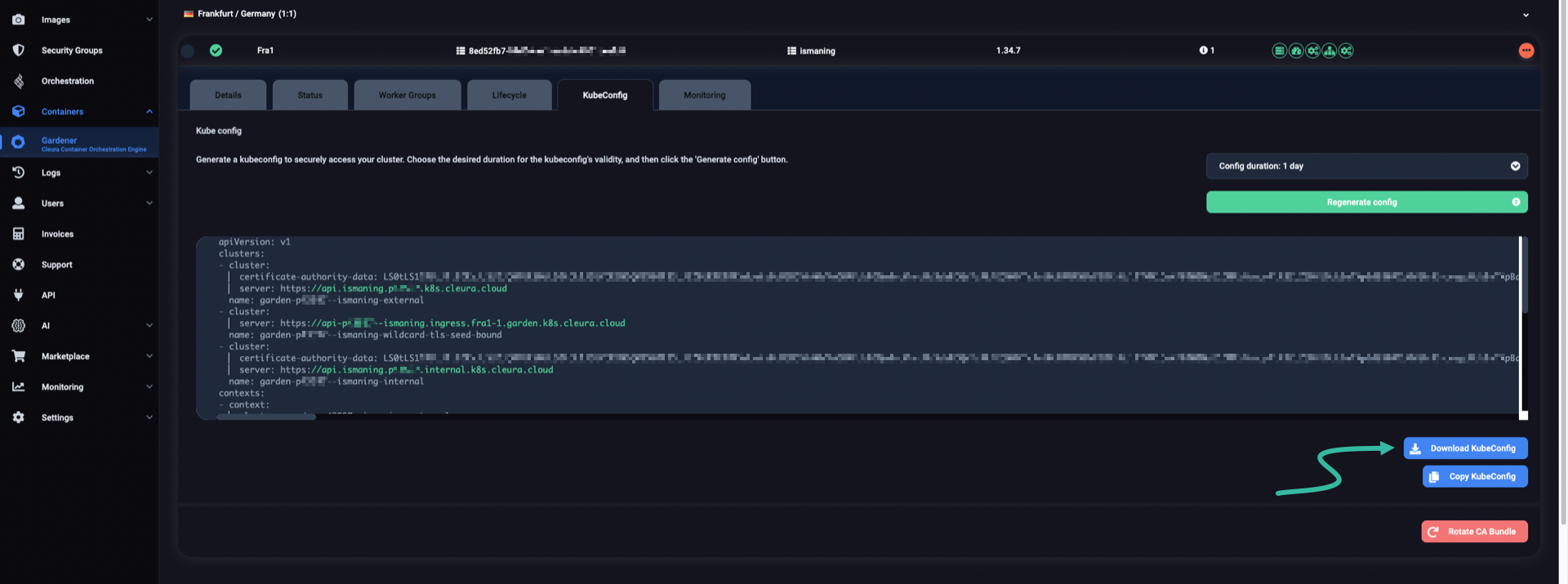Click the Invoices calculator icon
1568x584 pixels.
click(x=18, y=234)
